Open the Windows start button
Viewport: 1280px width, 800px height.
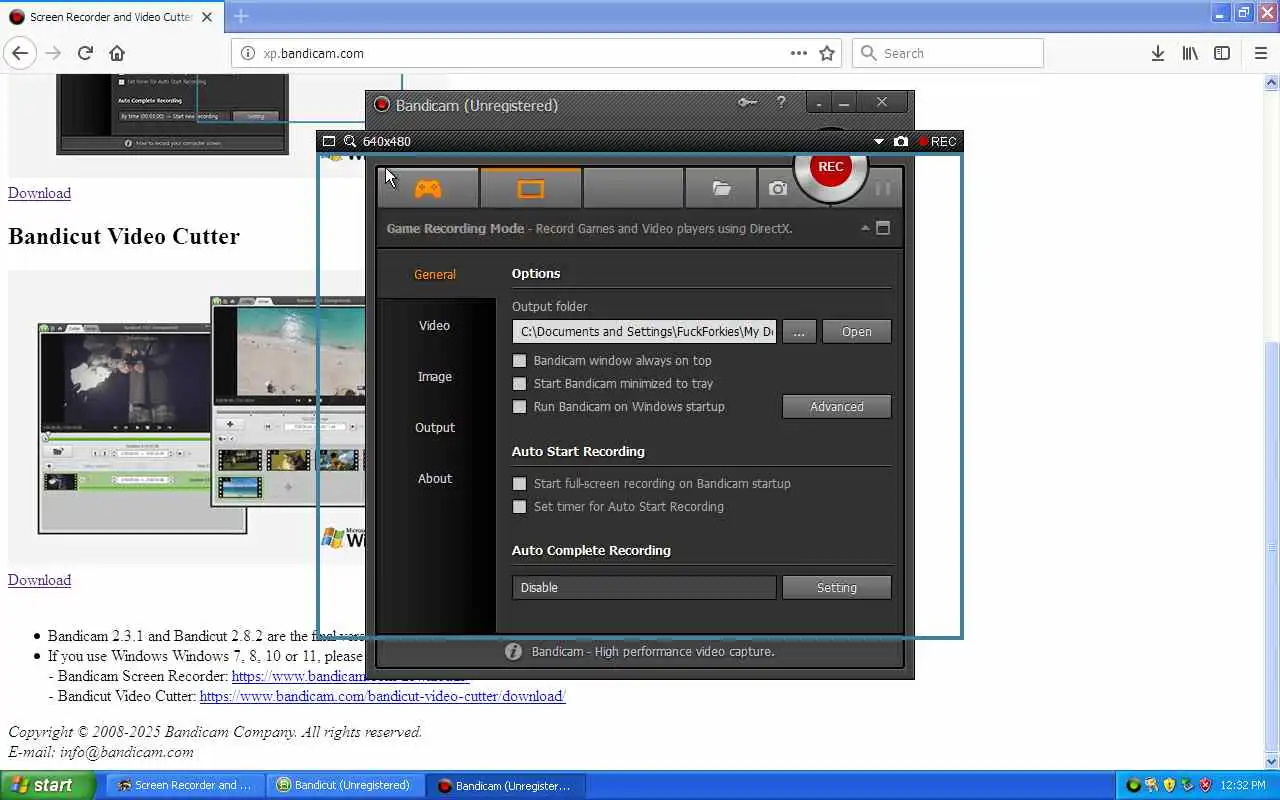pos(47,785)
